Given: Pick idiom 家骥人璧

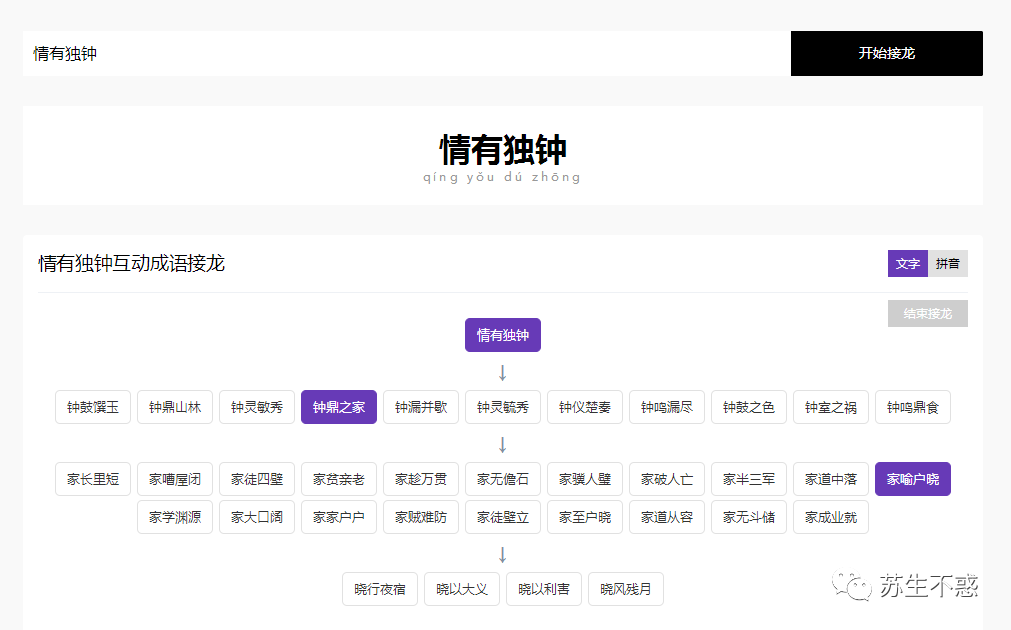Looking at the screenshot, I should (x=585, y=479).
